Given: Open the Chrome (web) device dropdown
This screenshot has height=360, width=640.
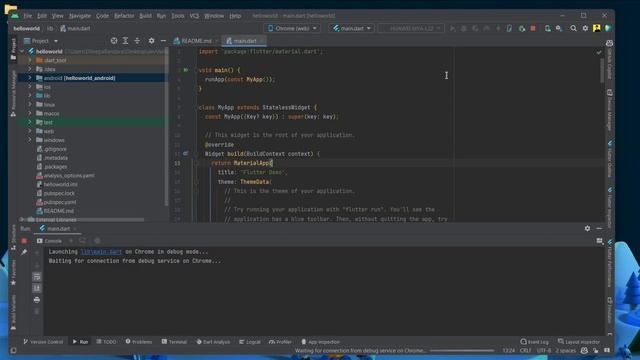Looking at the screenshot, I should [292, 29].
